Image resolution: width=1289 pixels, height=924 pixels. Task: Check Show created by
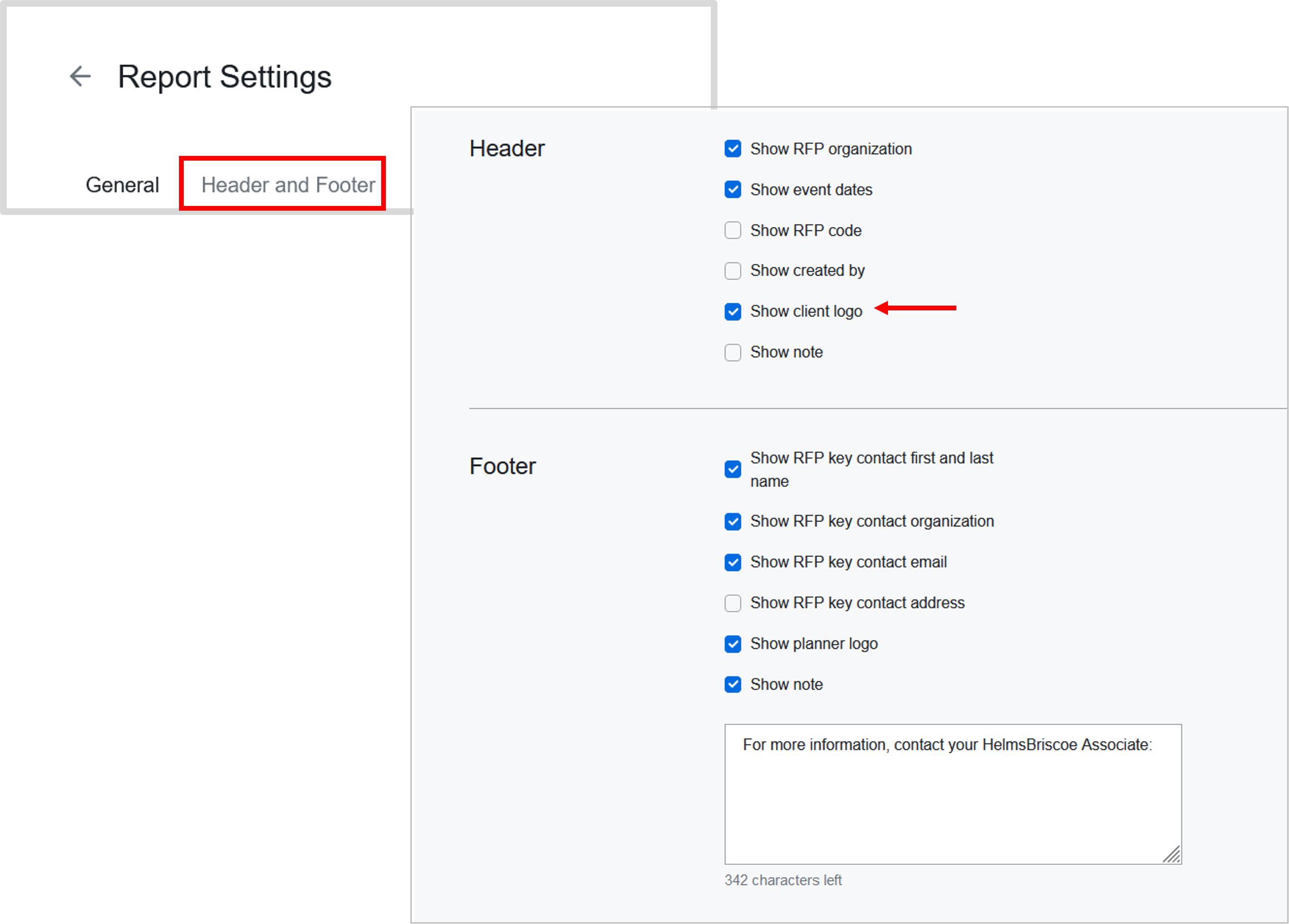(733, 271)
